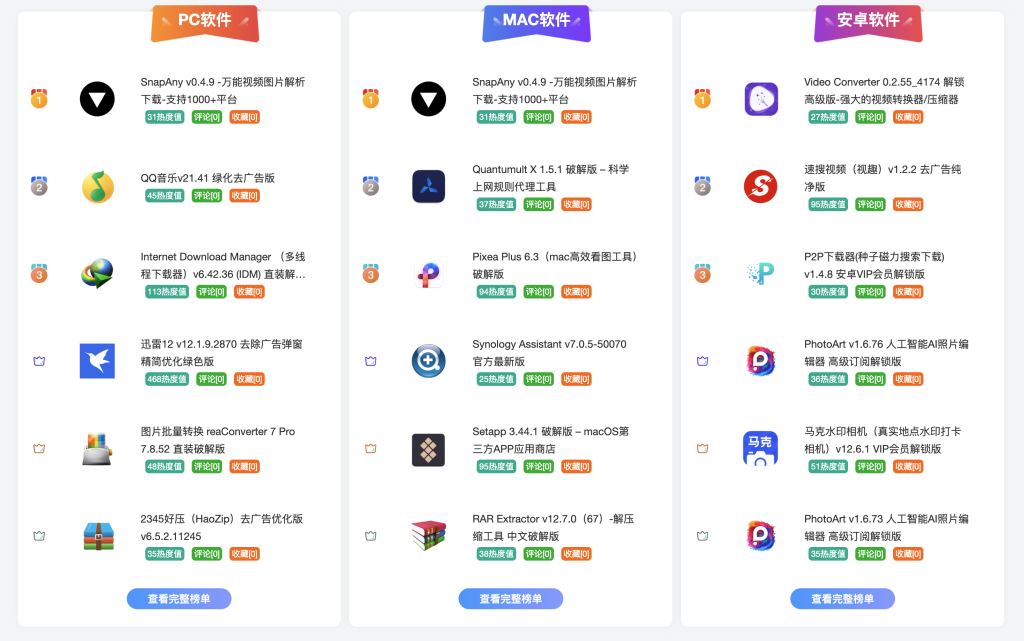Click the Video Converter purple icon
This screenshot has height=641, width=1024.
pyautogui.click(x=761, y=99)
